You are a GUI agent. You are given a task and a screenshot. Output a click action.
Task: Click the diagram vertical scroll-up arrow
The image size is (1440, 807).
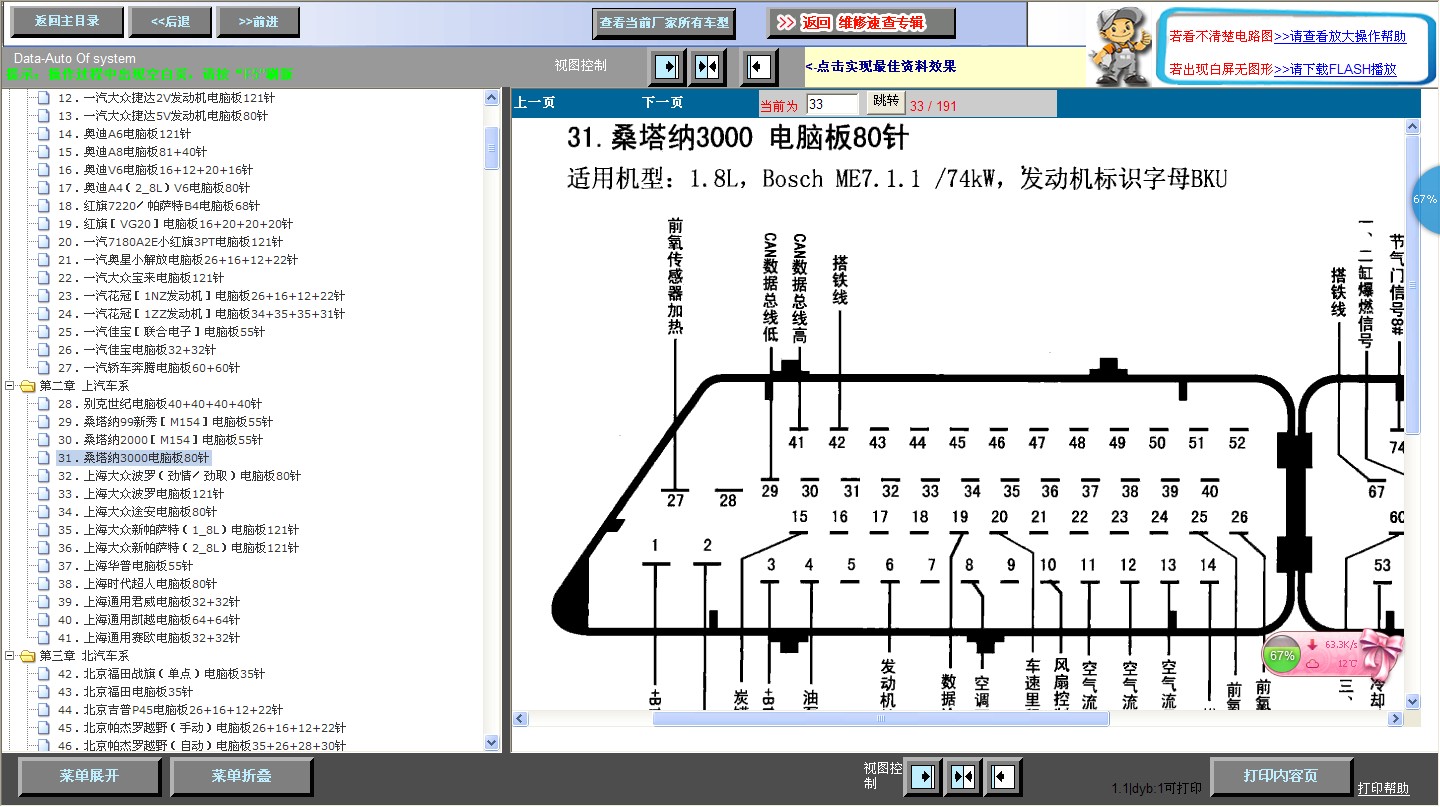[1413, 127]
